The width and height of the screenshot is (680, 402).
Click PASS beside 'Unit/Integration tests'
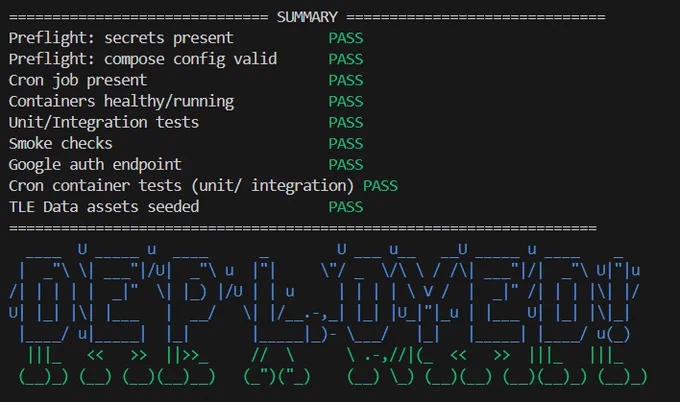[x=346, y=123]
